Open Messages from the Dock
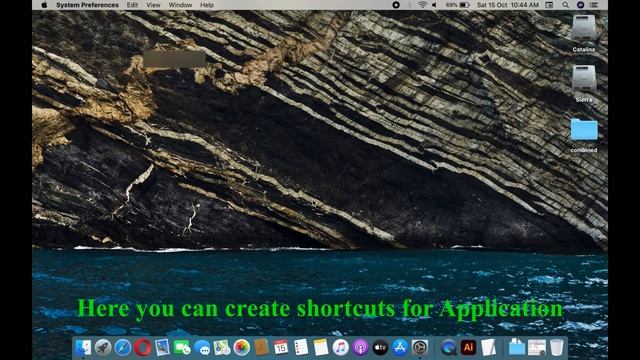The width and height of the screenshot is (640, 360). [x=202, y=348]
